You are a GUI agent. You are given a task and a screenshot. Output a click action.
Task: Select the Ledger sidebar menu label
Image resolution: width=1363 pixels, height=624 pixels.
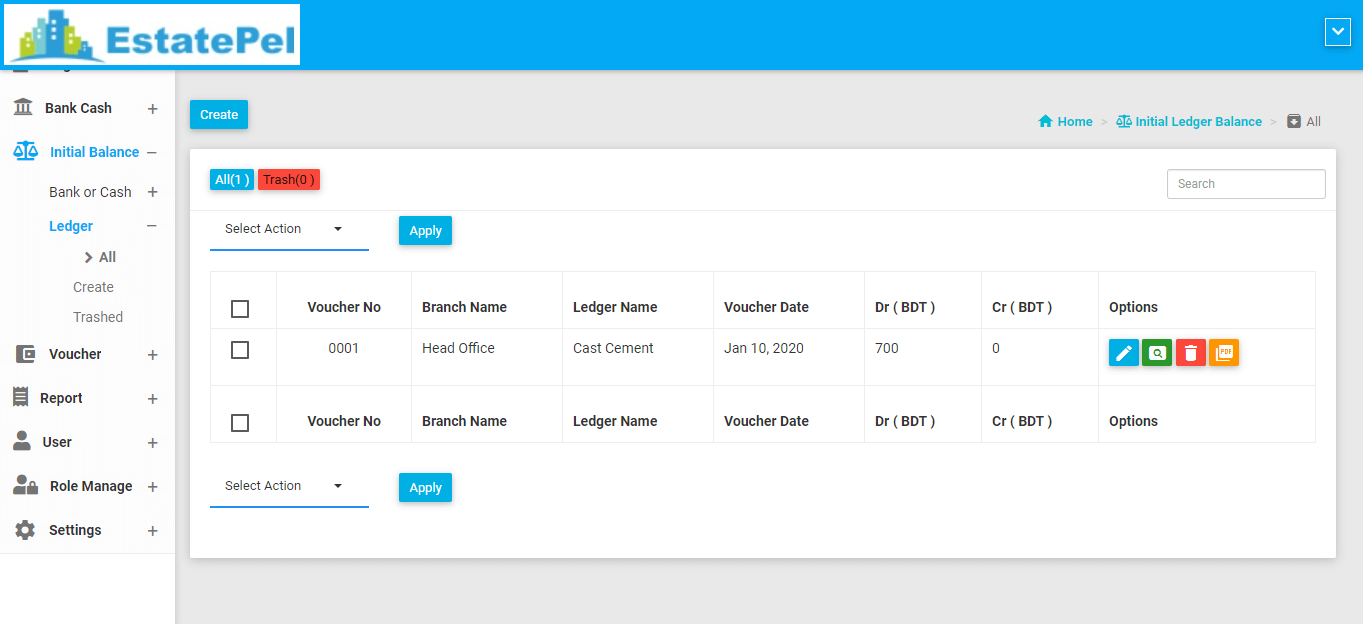(x=71, y=226)
